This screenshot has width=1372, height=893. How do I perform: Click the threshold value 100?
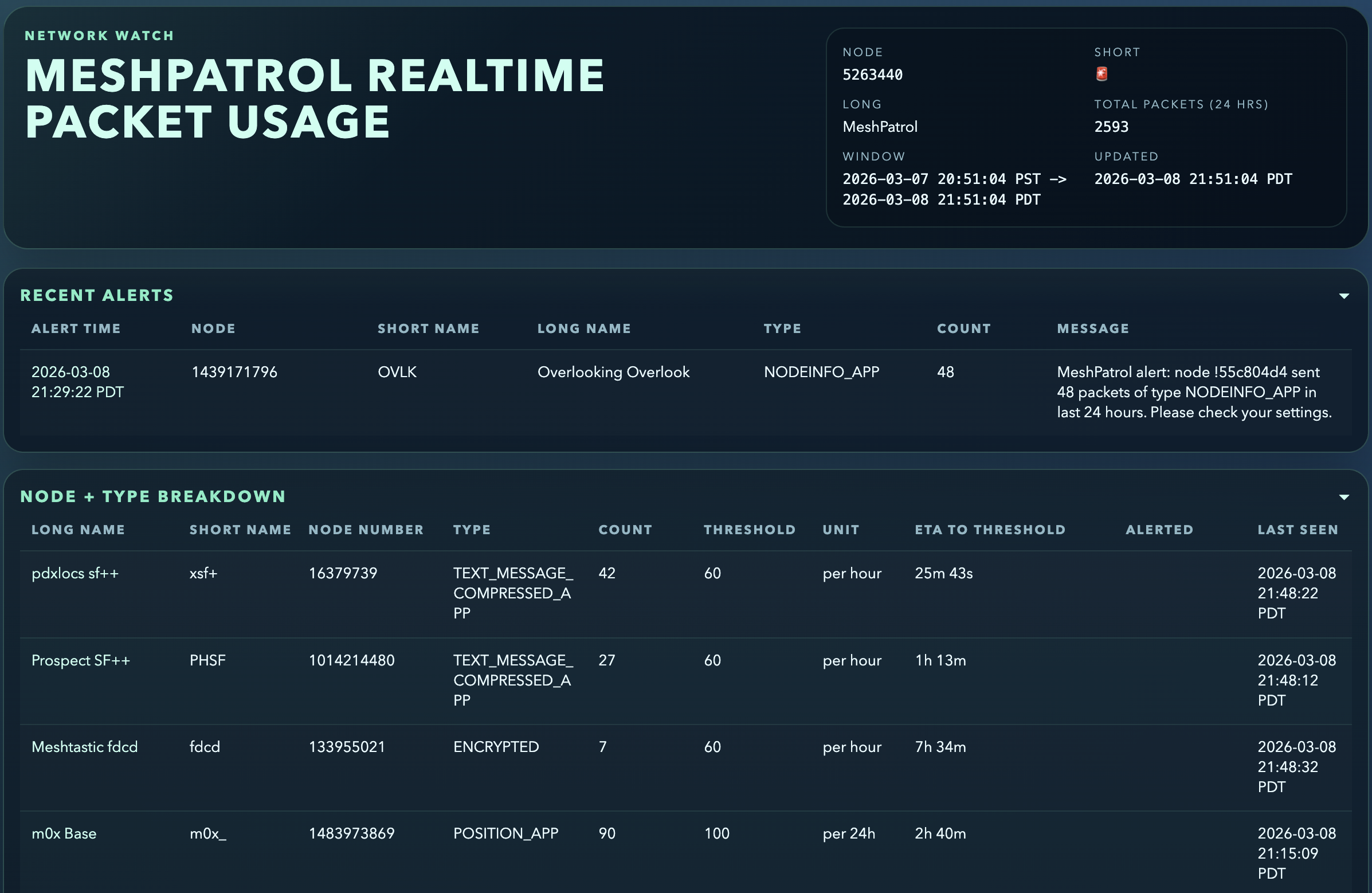[x=716, y=833]
